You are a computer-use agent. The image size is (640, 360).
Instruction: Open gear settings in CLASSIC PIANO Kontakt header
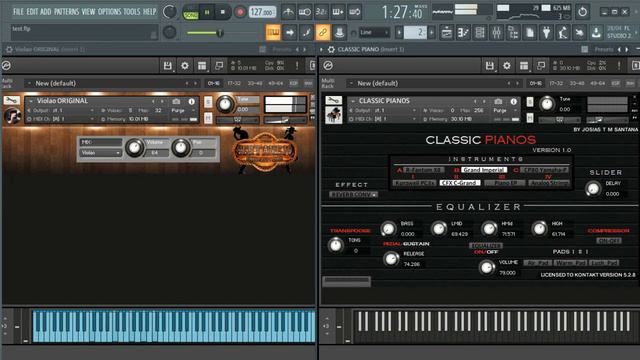pyautogui.click(x=507, y=65)
